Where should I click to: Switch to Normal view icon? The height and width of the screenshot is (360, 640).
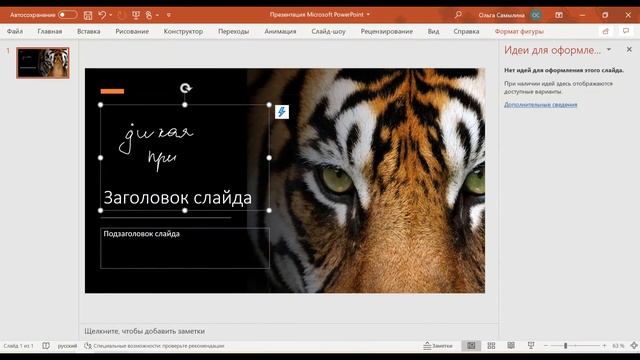(471, 346)
